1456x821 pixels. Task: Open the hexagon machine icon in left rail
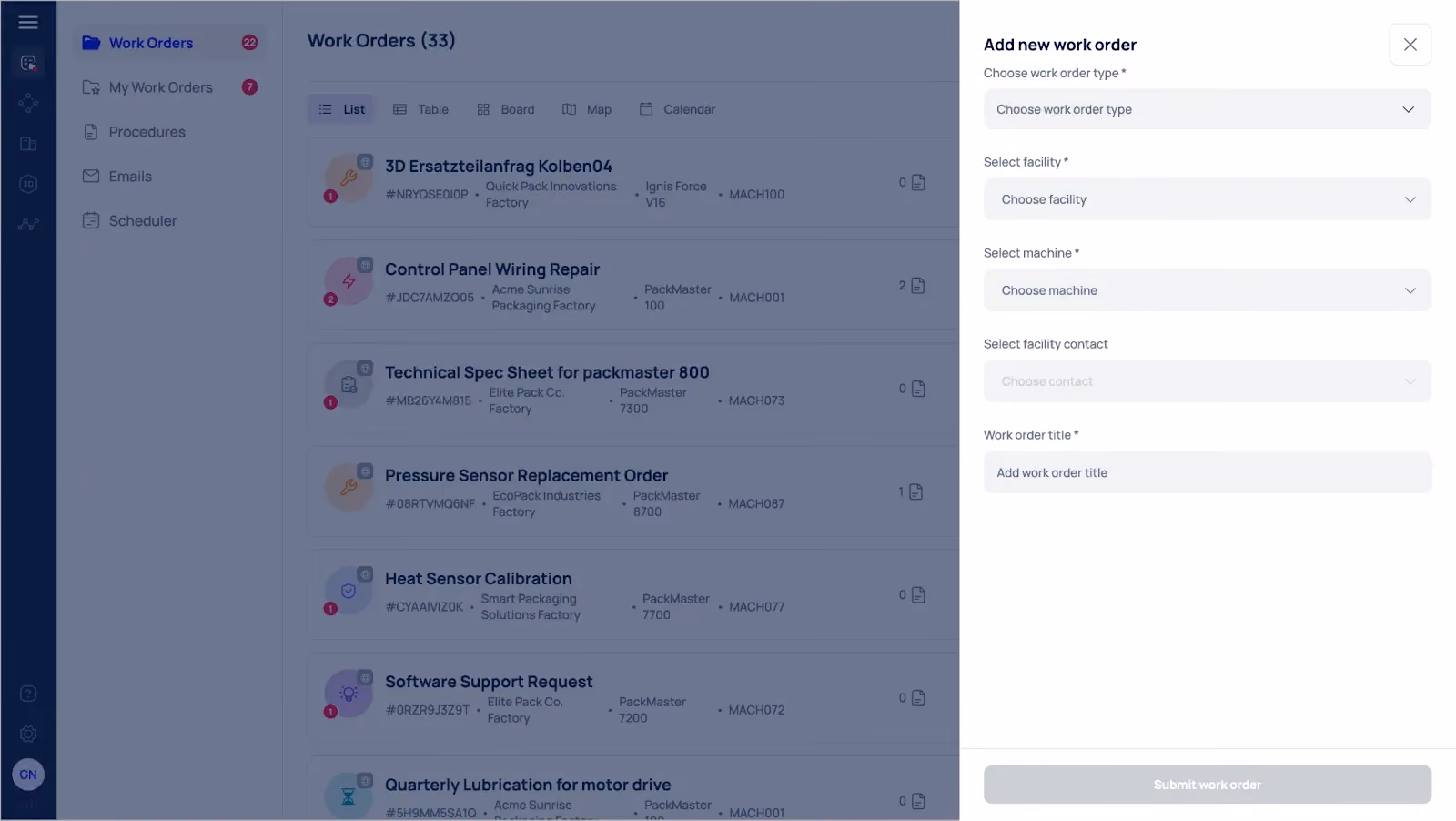click(28, 184)
